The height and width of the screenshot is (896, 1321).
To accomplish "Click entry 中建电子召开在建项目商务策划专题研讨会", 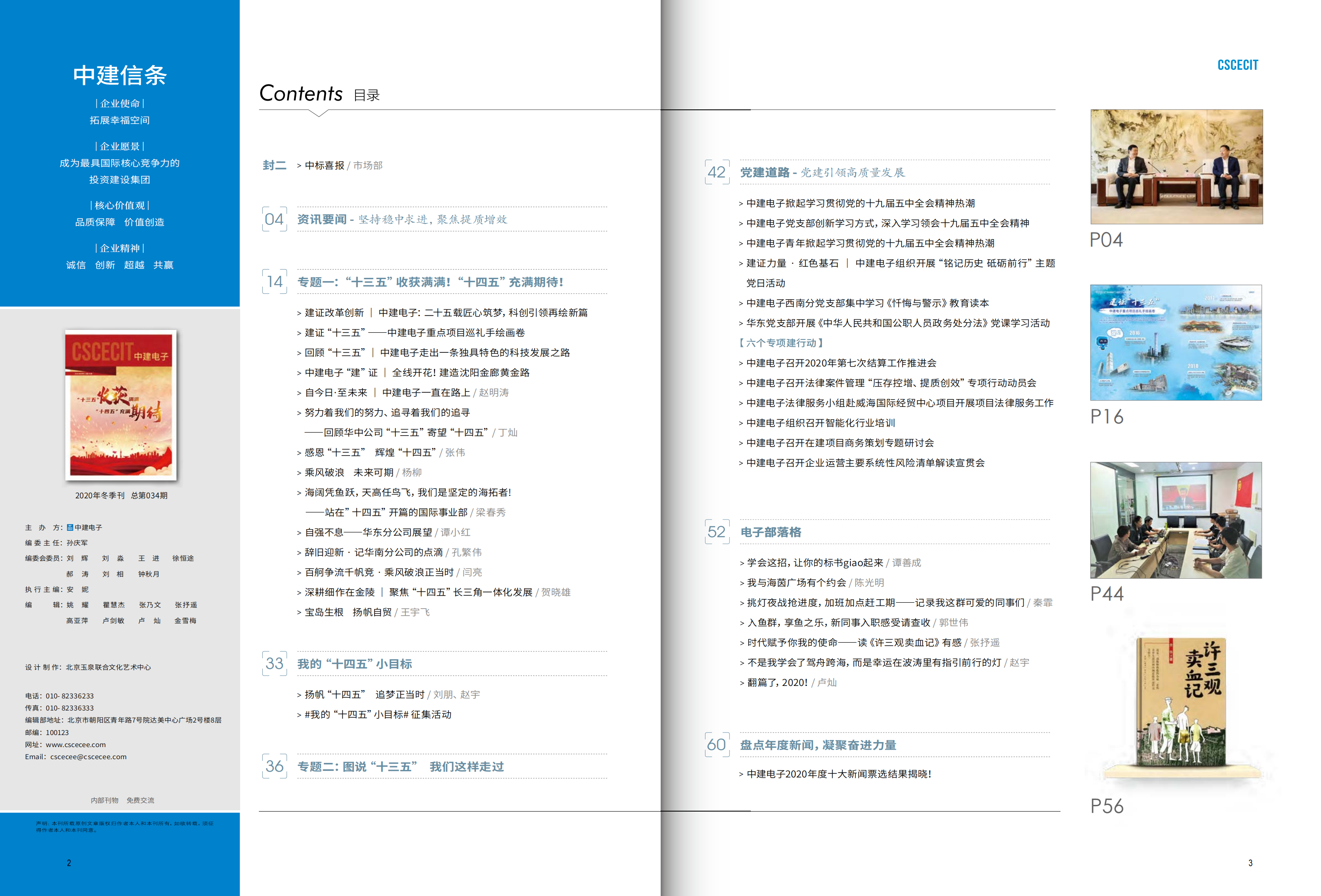I will (836, 443).
